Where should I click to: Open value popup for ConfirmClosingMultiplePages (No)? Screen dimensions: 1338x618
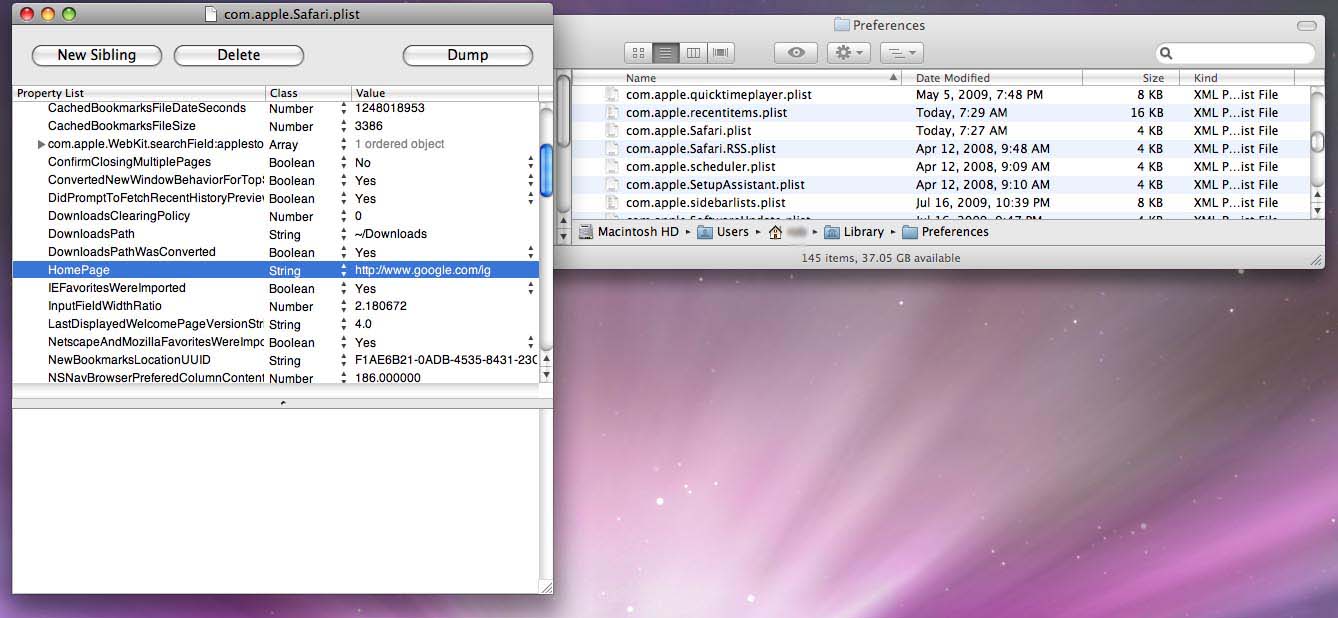coord(531,162)
